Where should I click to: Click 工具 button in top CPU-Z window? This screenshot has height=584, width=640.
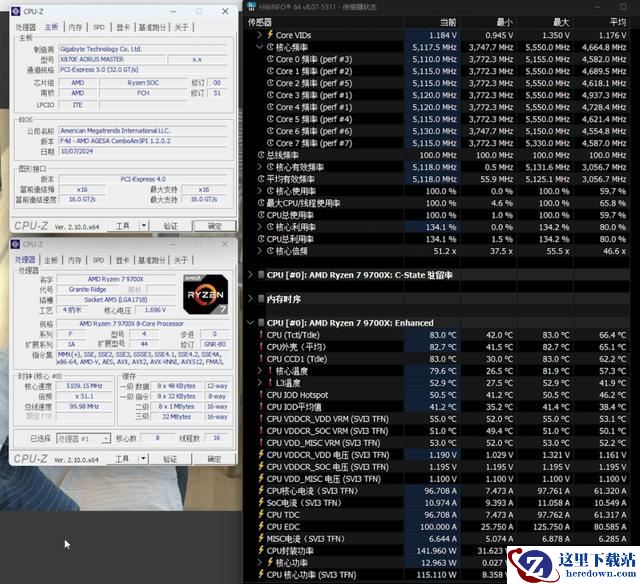[123, 226]
